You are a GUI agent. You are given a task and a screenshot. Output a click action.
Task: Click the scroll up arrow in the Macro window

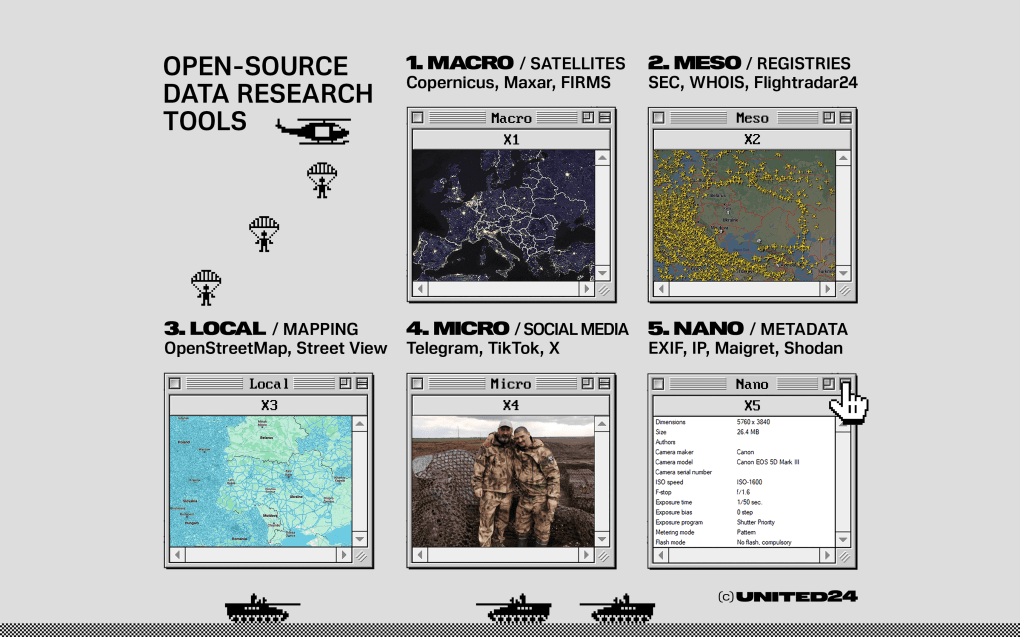coord(603,158)
